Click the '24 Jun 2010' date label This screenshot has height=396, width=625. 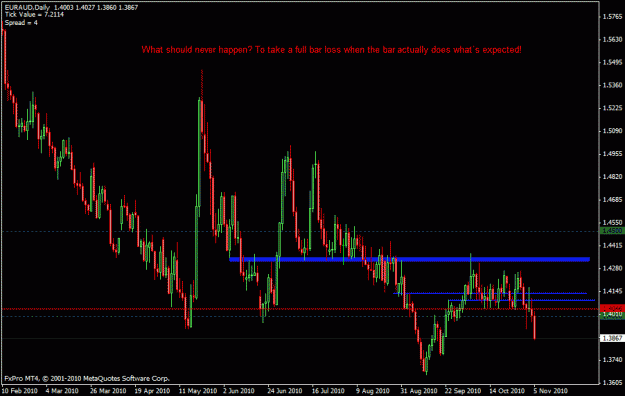point(285,391)
